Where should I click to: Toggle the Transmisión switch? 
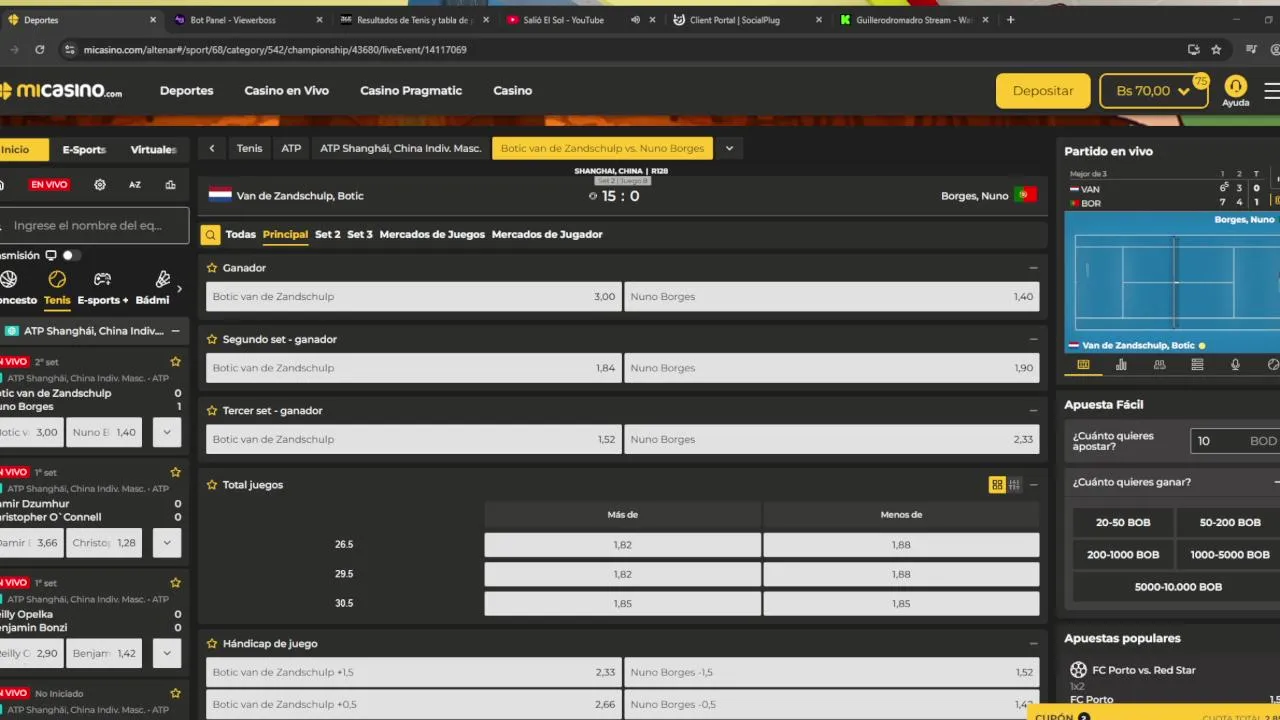(72, 255)
